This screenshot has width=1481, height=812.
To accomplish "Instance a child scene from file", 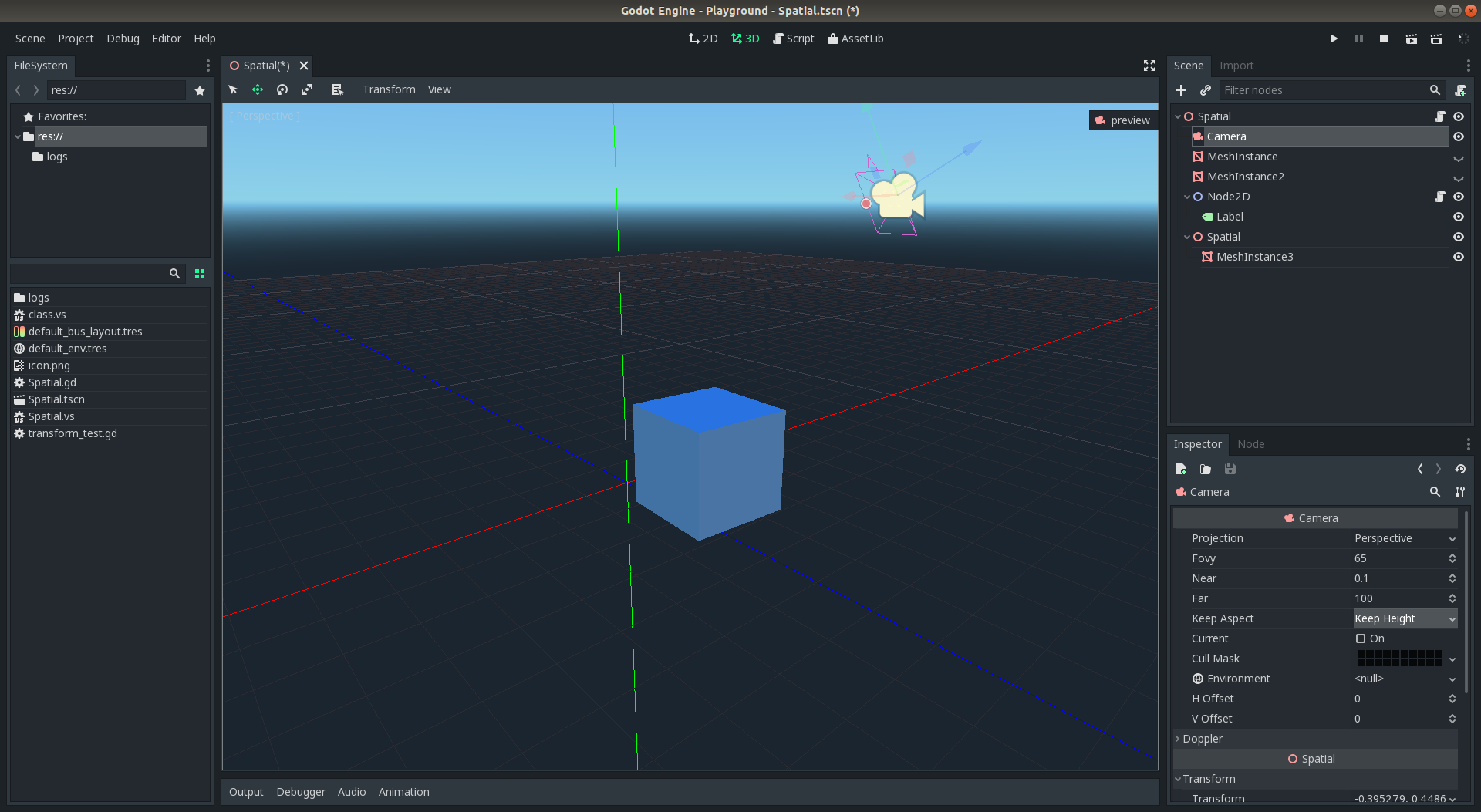I will point(1205,90).
